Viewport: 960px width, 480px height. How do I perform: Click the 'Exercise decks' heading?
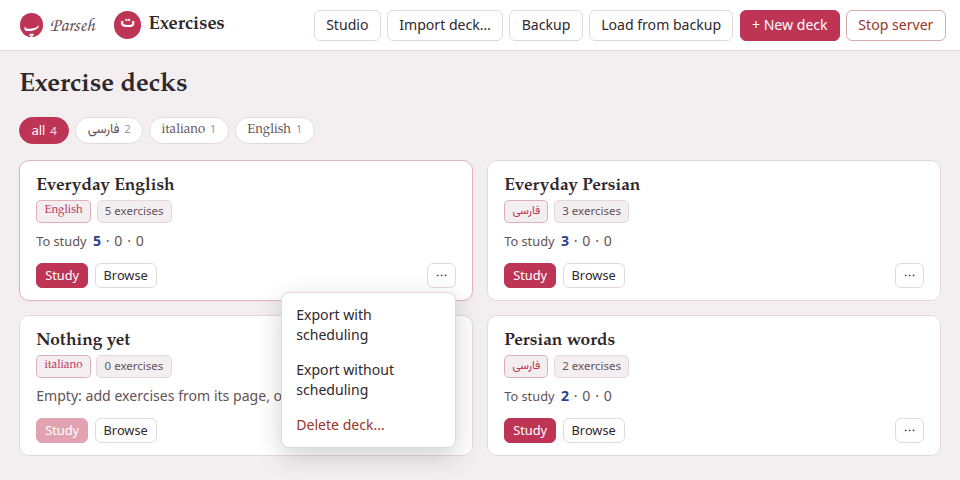[103, 83]
